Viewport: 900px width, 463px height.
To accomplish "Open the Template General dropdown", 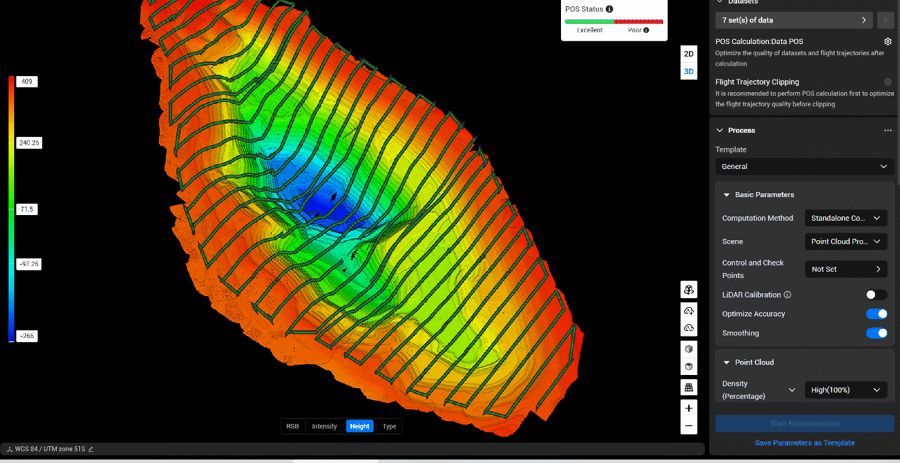I will click(x=804, y=167).
